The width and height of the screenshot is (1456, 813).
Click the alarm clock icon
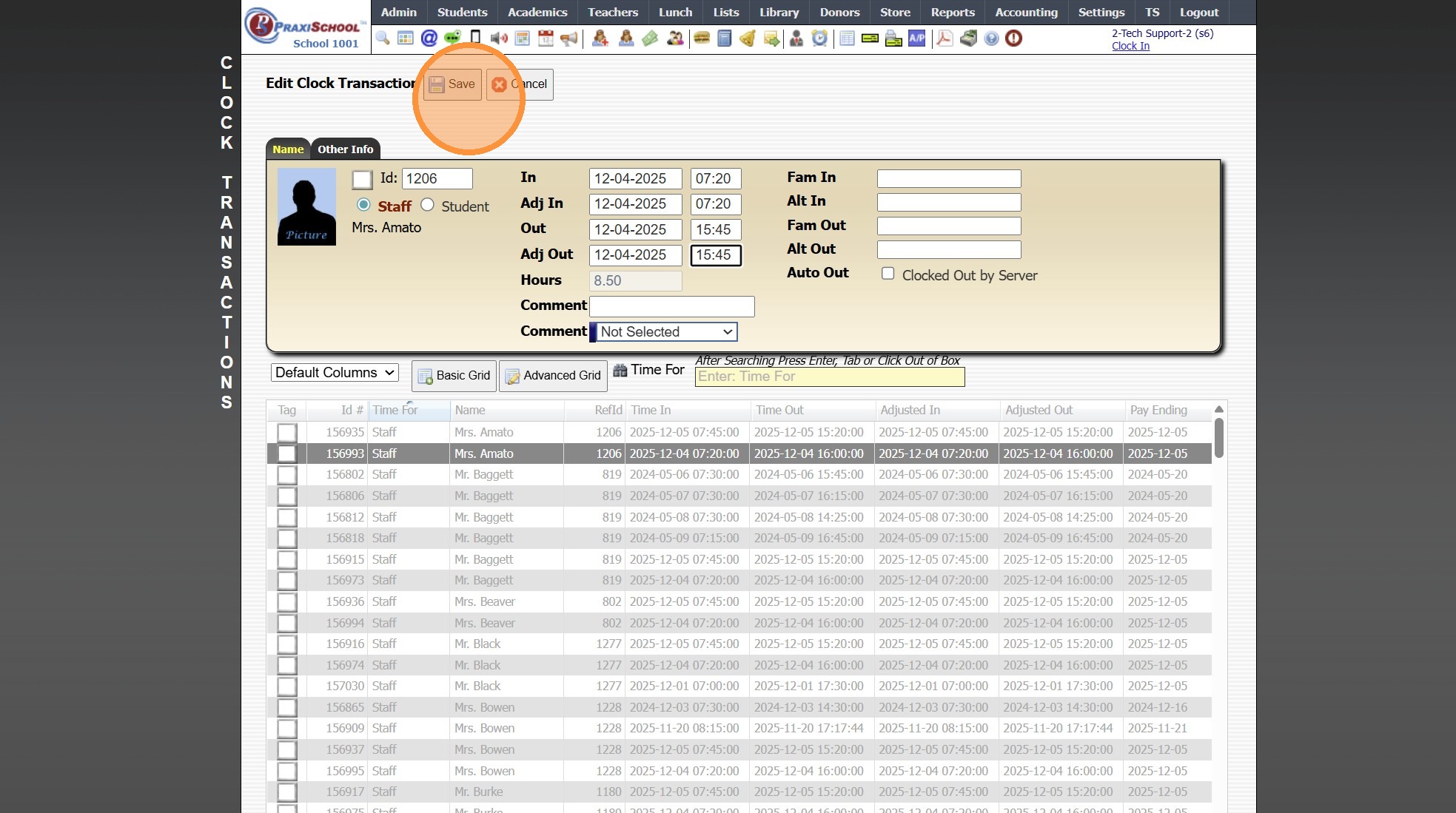pos(819,38)
